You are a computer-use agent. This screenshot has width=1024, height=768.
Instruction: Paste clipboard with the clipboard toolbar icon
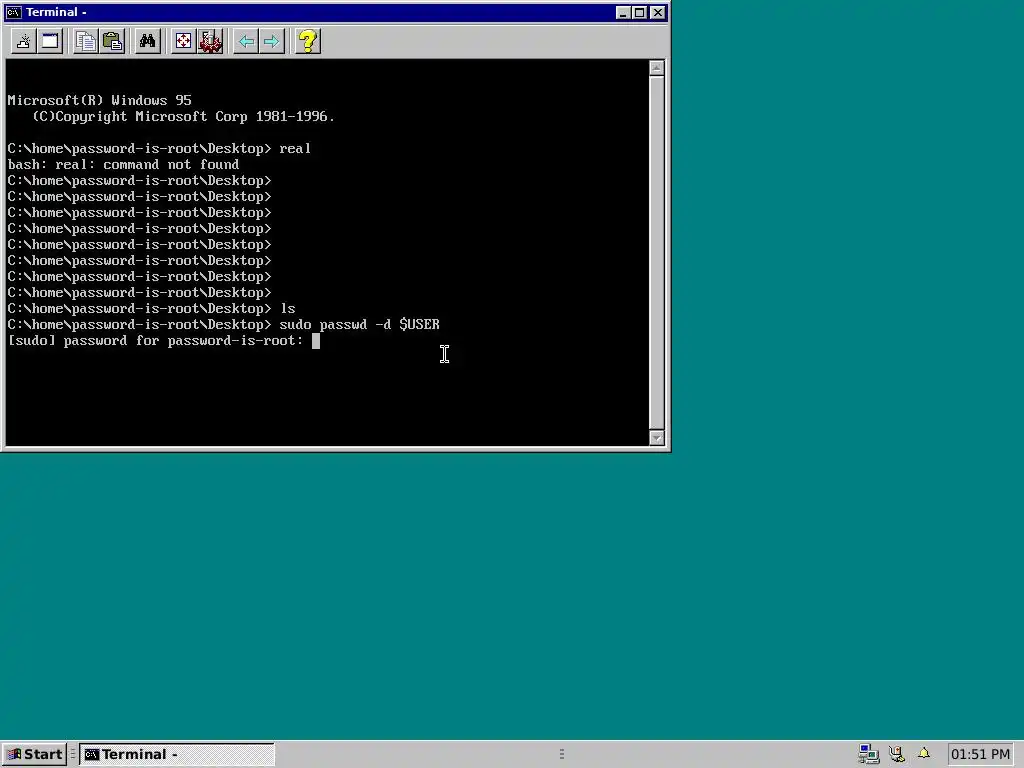coord(112,42)
